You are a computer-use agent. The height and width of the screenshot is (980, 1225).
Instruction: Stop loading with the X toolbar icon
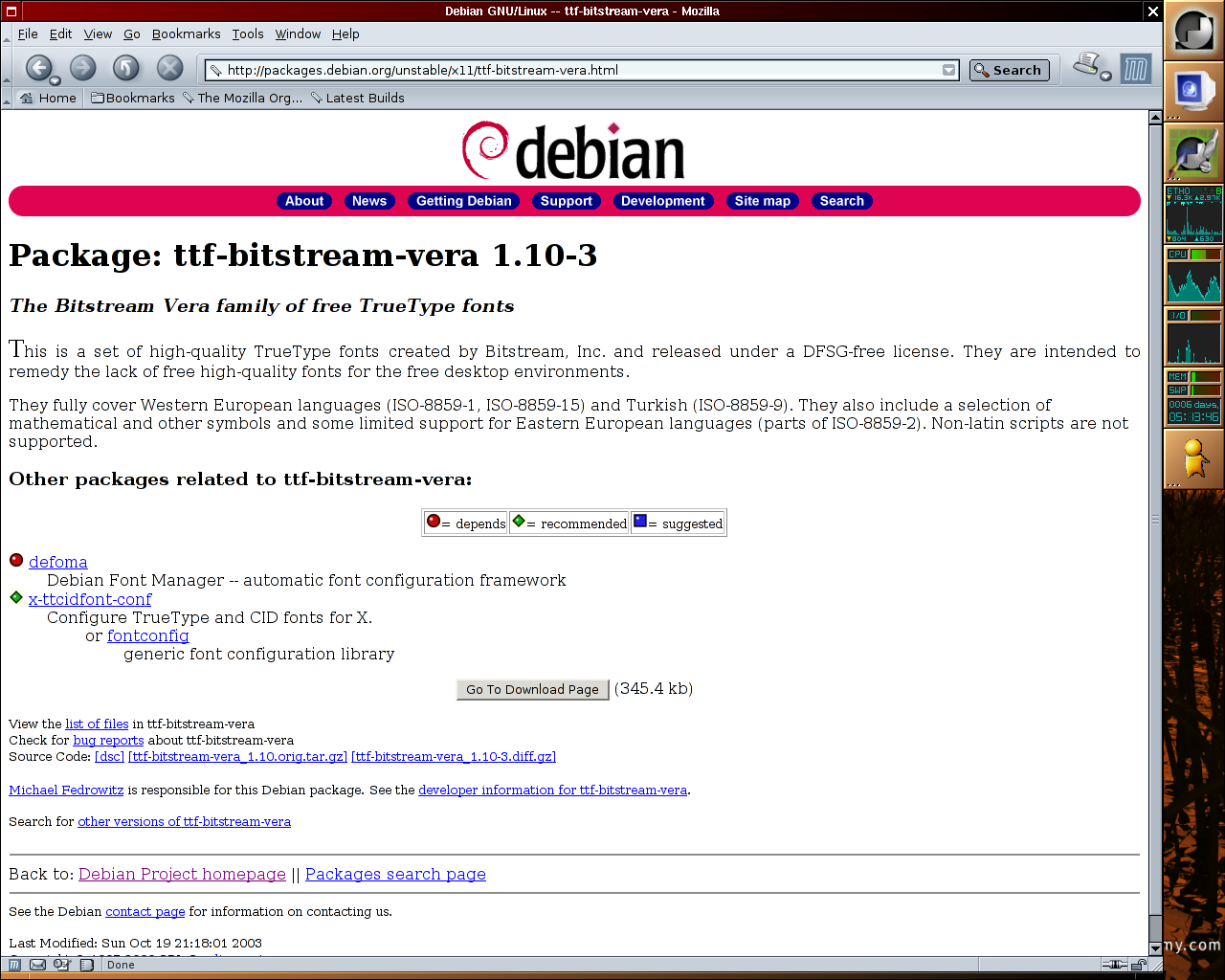click(x=169, y=68)
